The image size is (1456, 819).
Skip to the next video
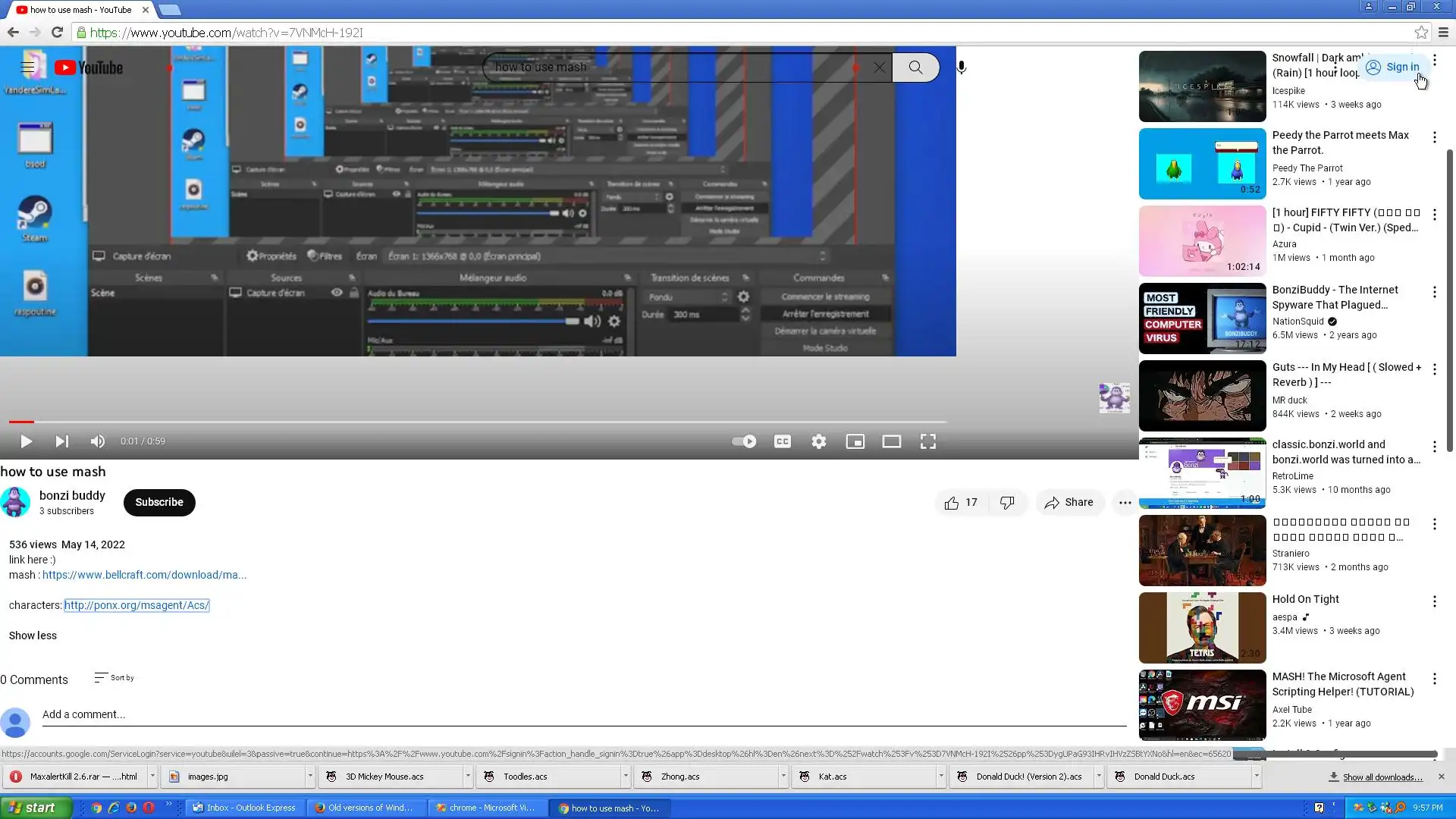62,441
